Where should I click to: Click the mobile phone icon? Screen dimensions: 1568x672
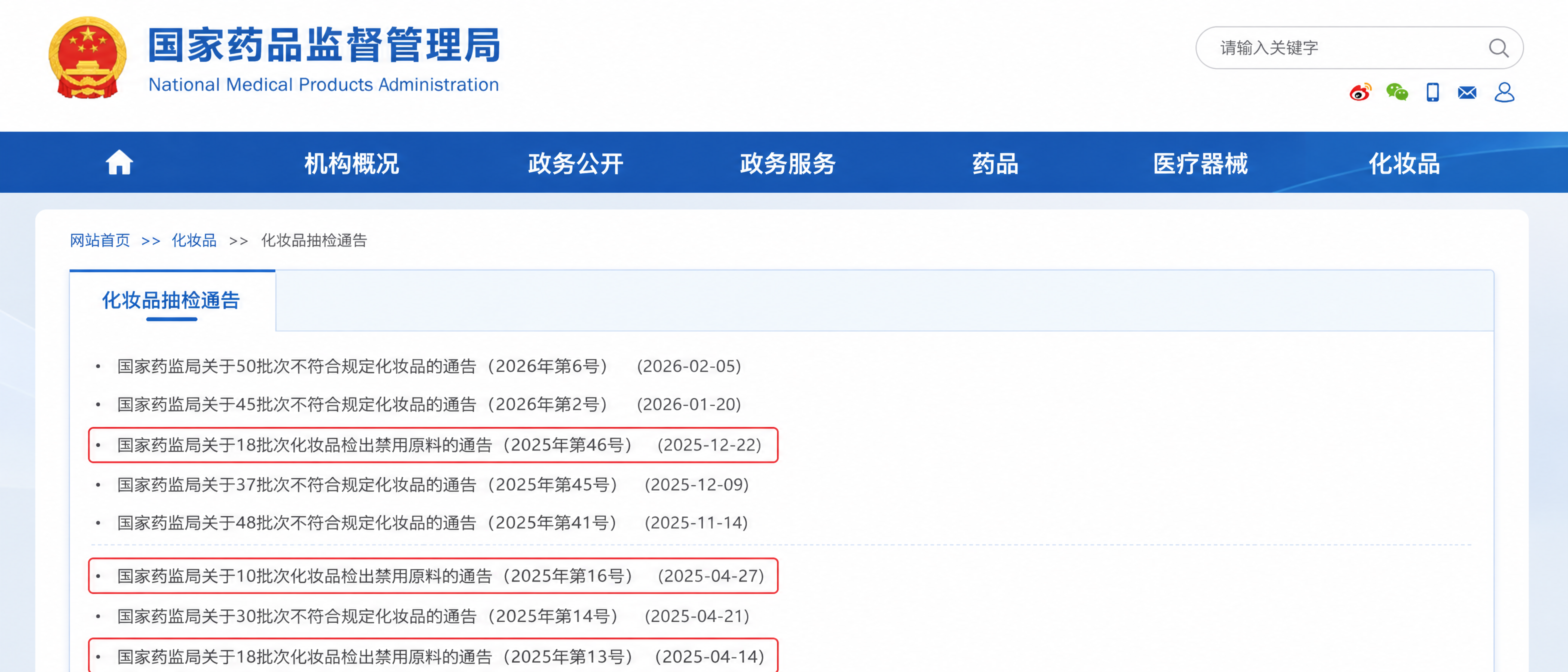(x=1433, y=92)
